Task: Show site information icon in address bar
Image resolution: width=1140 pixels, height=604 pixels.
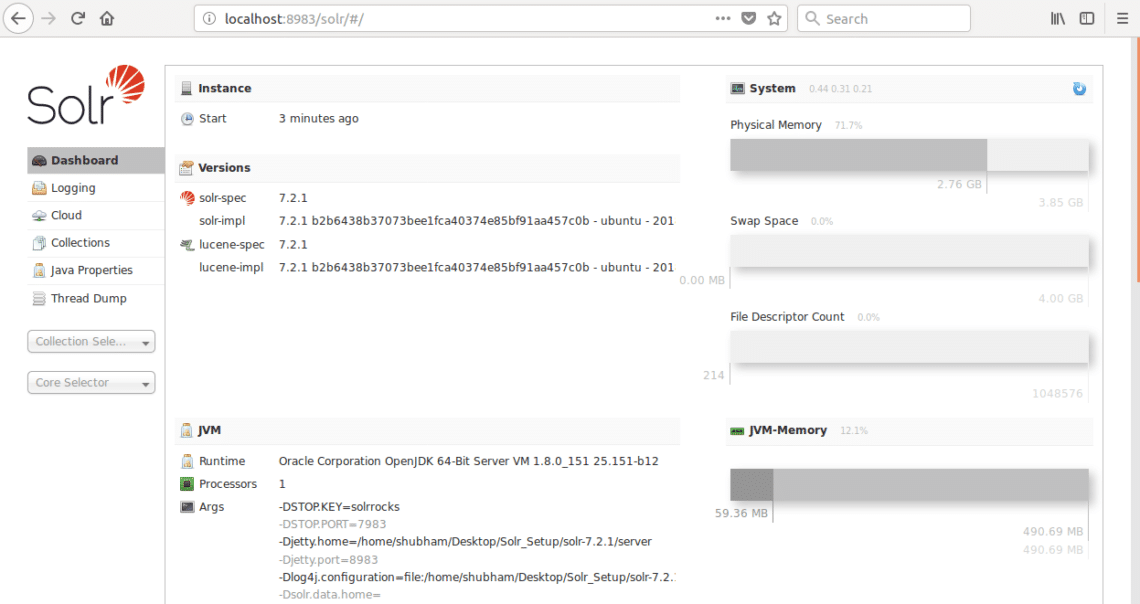Action: [x=209, y=19]
